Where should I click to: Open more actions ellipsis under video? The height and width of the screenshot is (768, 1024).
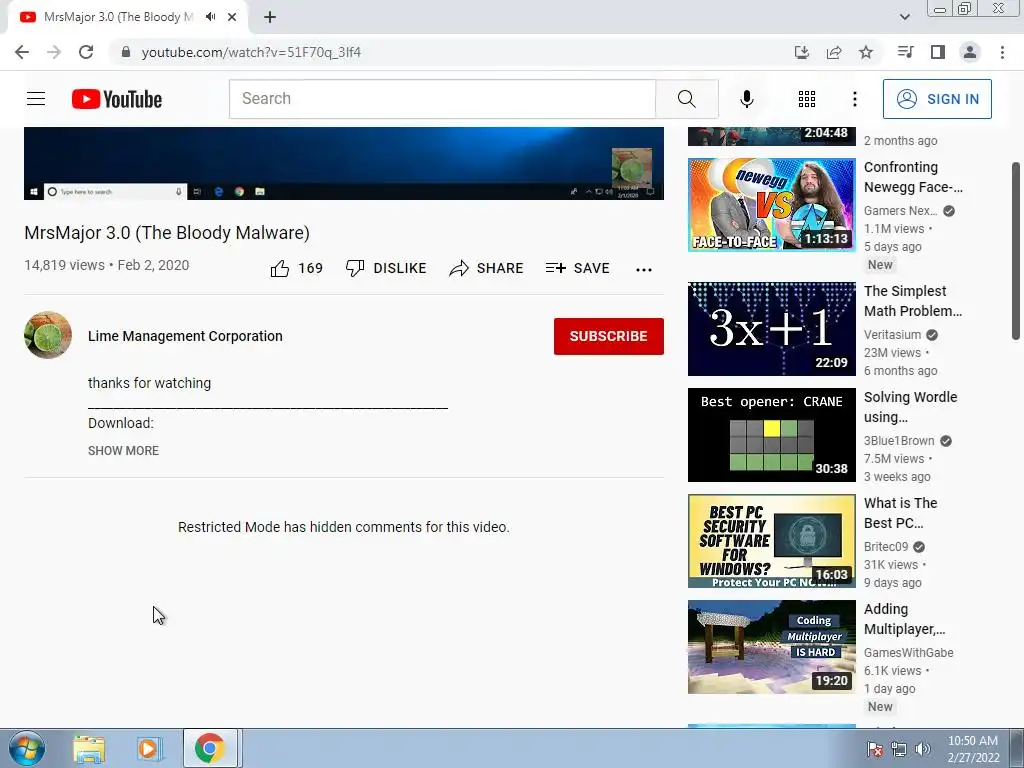click(644, 269)
